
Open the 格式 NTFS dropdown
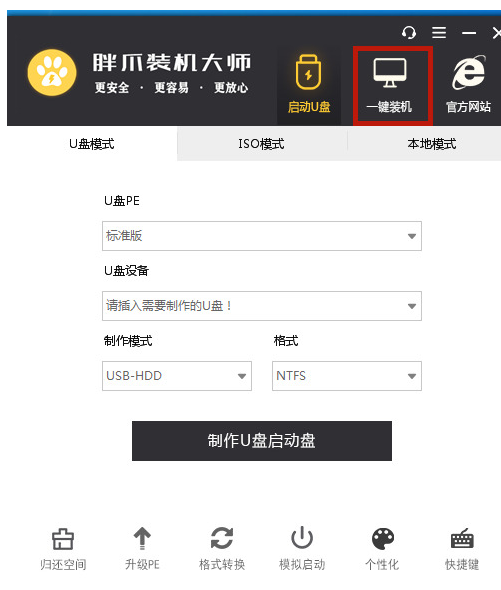[347, 376]
